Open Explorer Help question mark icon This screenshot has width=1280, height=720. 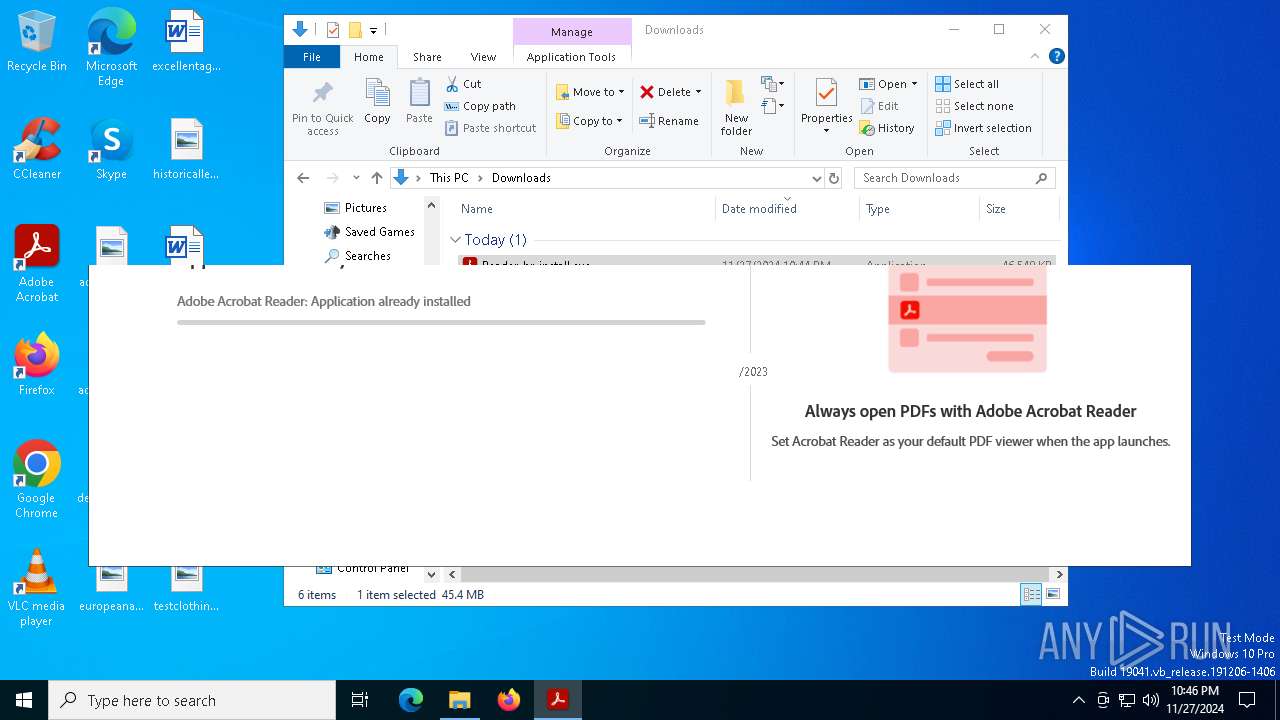tap(1056, 57)
